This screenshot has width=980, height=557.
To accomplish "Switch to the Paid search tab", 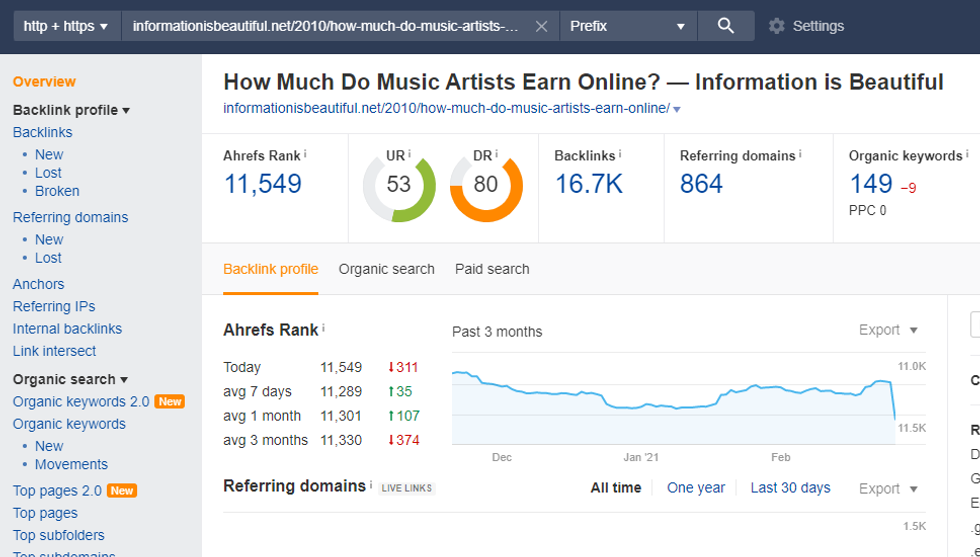I will coord(492,269).
